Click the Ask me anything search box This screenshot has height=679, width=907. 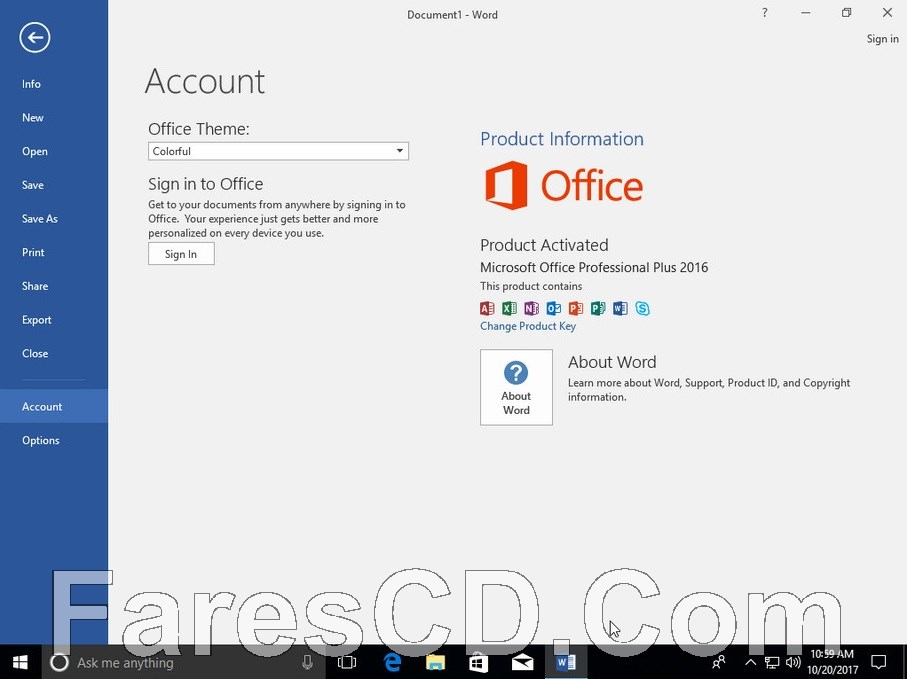click(x=183, y=662)
